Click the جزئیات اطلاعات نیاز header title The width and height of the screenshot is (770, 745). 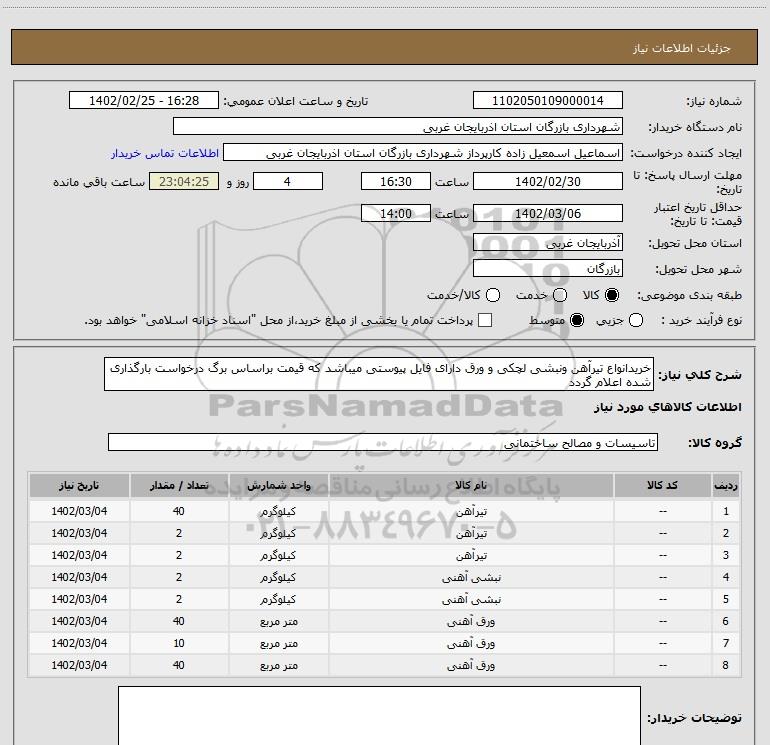pyautogui.click(x=682, y=48)
